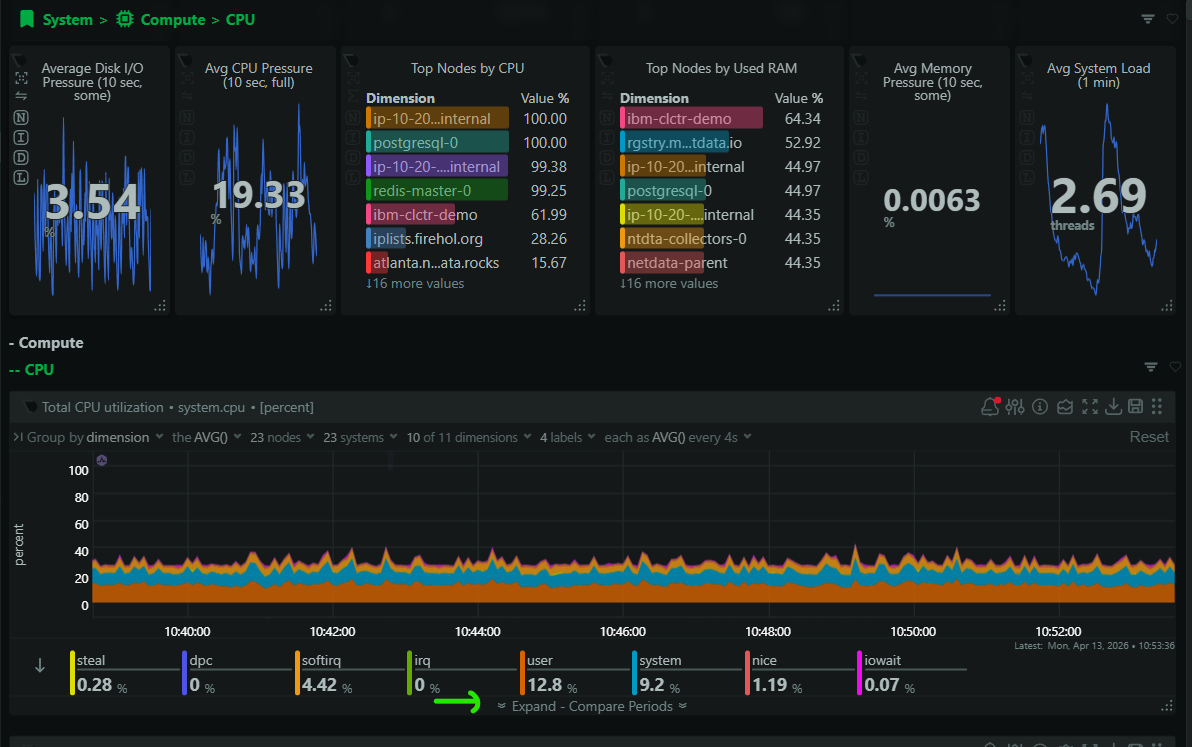Open the 10 of 11 dimensions dropdown
Viewport: 1192px width, 747px height.
pos(463,437)
